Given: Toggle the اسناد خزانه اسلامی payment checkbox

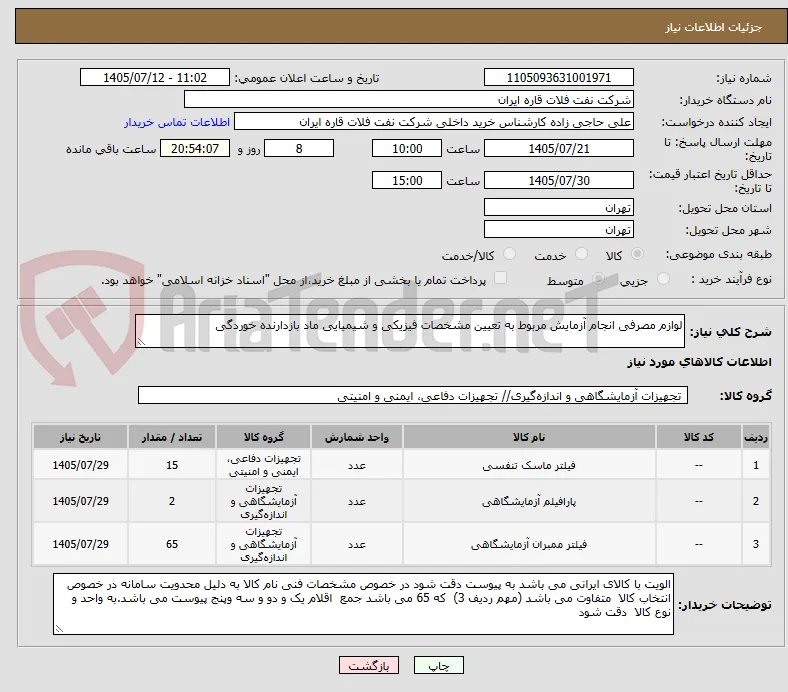Looking at the screenshot, I should (x=501, y=278).
